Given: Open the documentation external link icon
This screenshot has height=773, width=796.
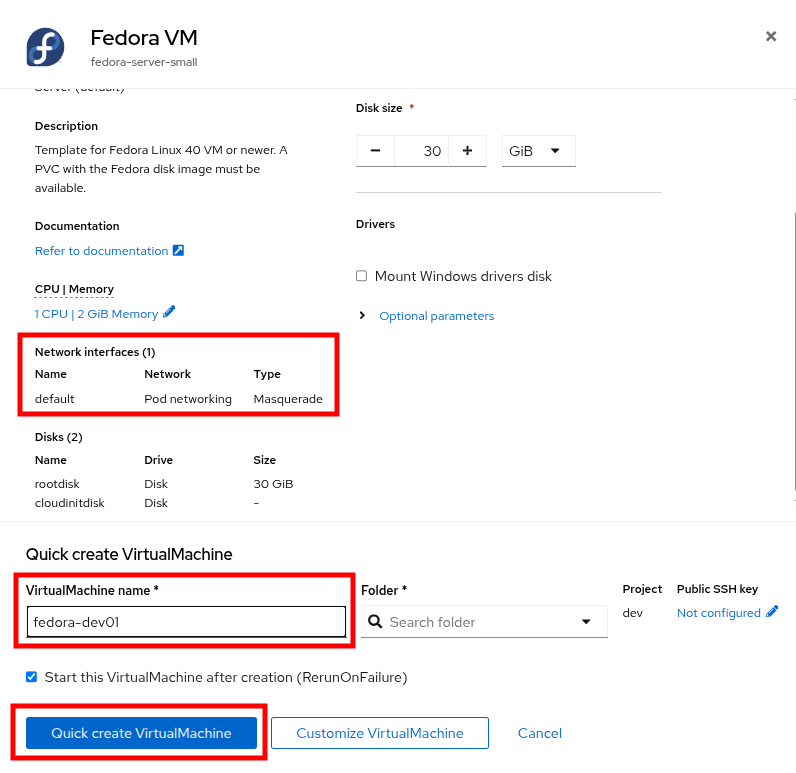Looking at the screenshot, I should click(x=178, y=250).
